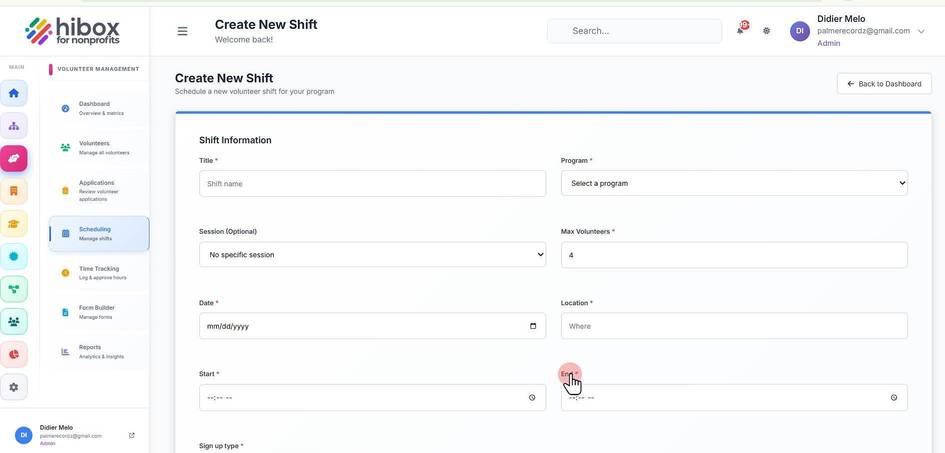
Task: Expand the Didier Melo account chevron
Action: pyautogui.click(x=921, y=31)
